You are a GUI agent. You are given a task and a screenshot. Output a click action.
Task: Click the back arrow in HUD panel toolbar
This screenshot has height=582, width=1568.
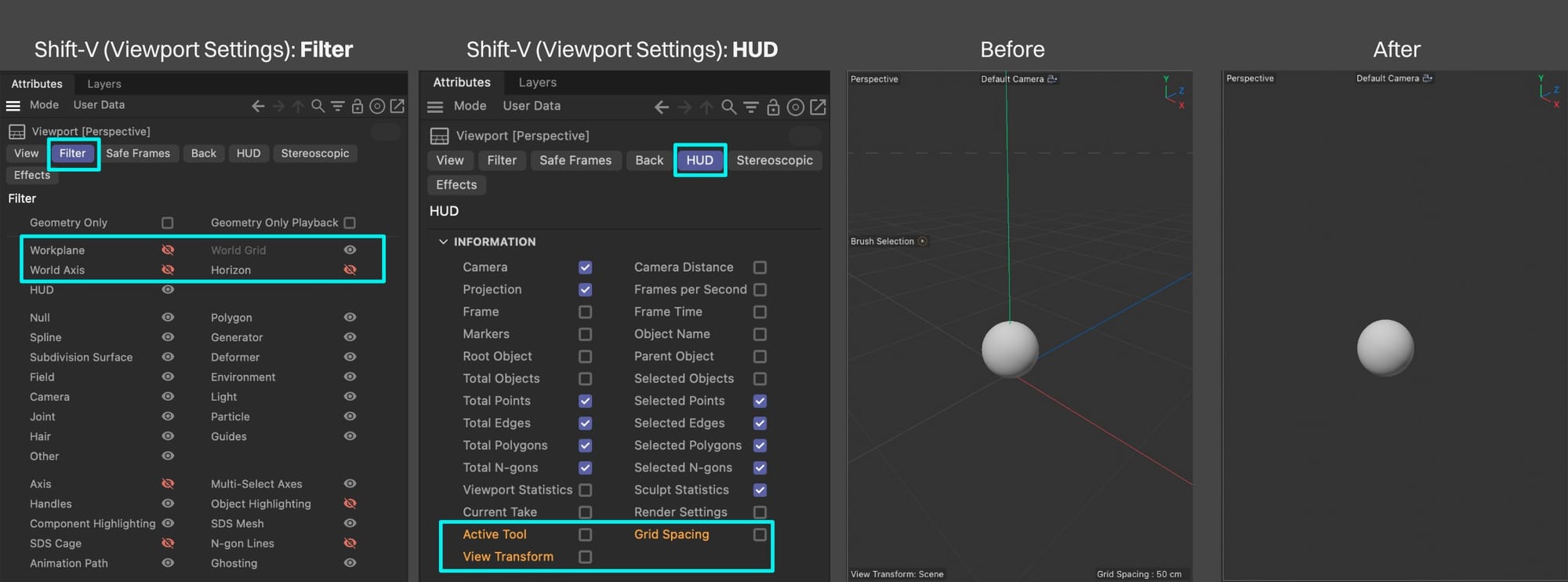(662, 107)
